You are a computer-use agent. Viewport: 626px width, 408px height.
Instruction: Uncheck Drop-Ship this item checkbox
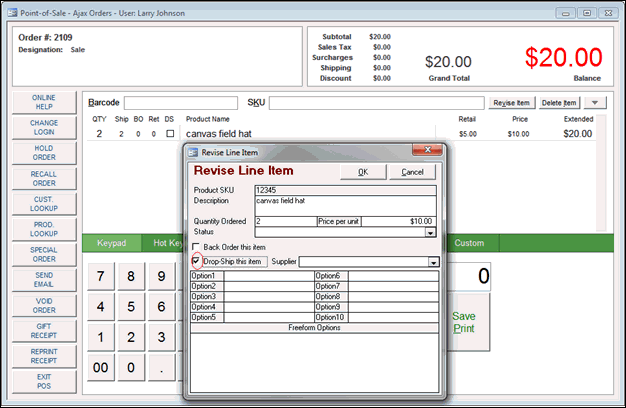[196, 262]
